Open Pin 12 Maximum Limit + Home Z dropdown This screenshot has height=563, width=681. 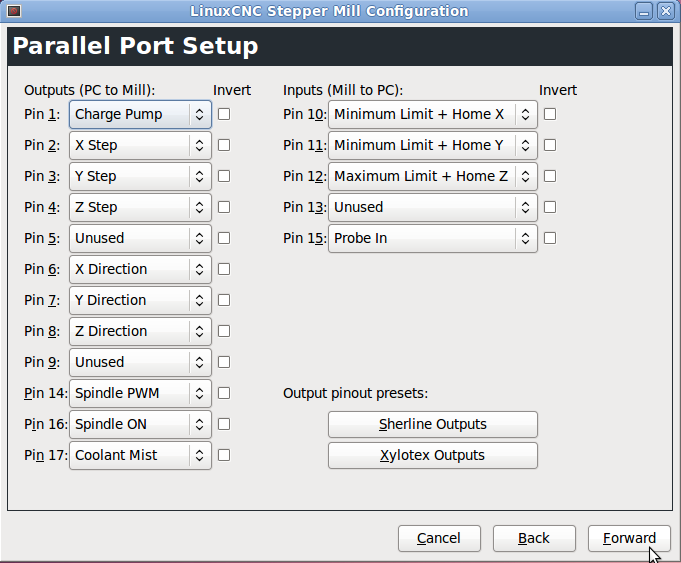[432, 176]
